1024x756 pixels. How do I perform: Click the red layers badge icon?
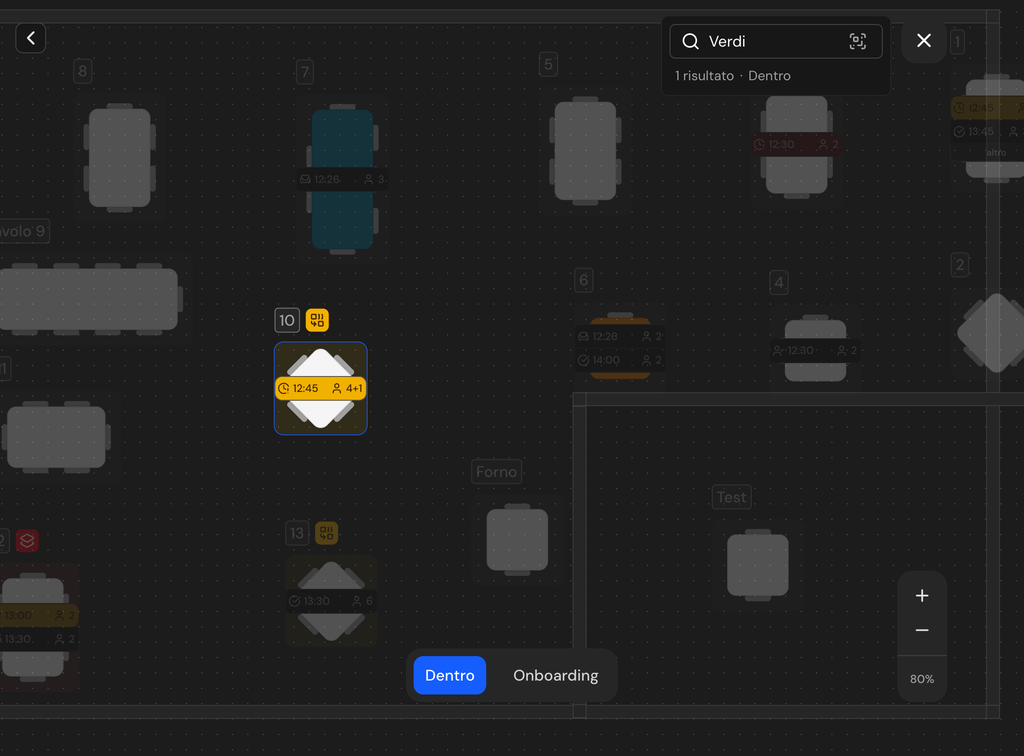pyautogui.click(x=27, y=541)
